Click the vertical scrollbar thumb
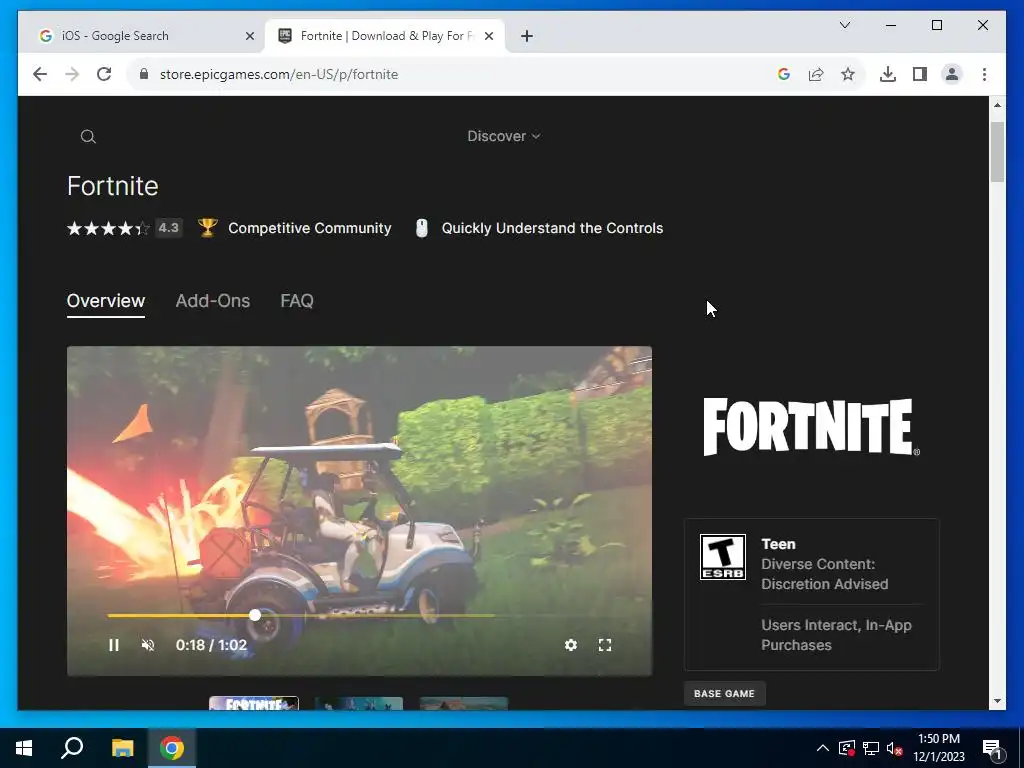The height and width of the screenshot is (768, 1024). tap(997, 152)
